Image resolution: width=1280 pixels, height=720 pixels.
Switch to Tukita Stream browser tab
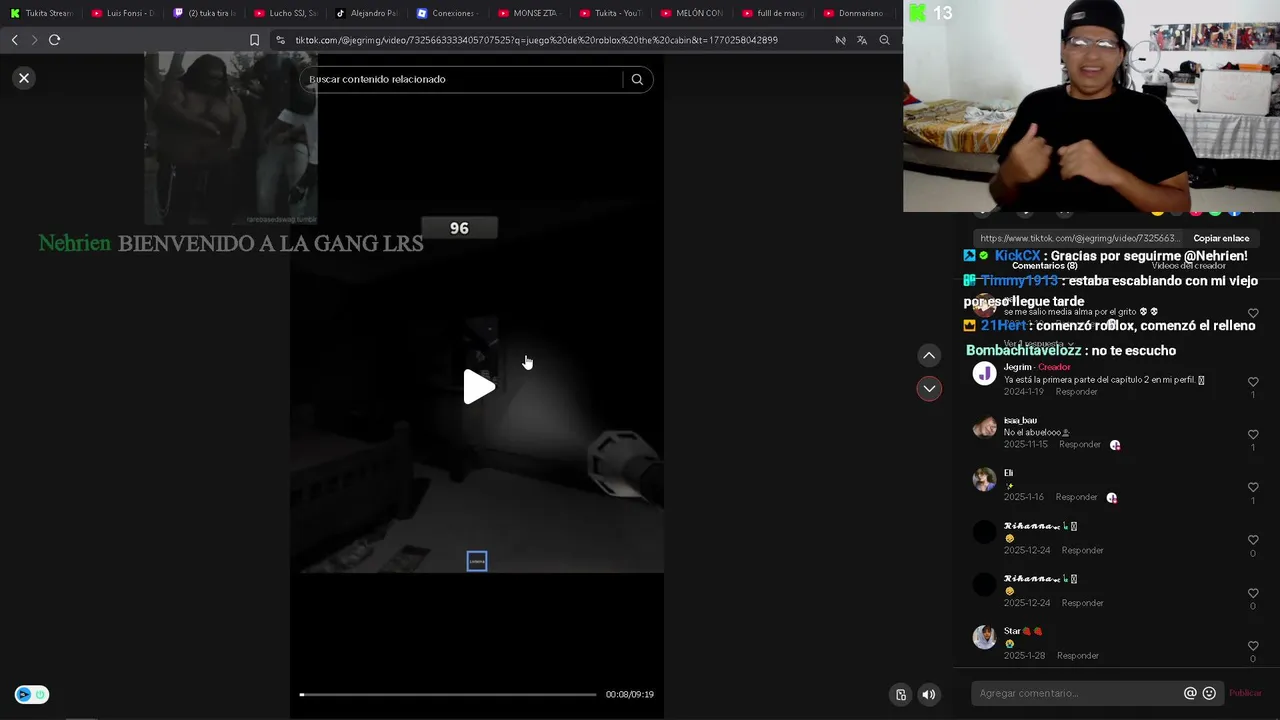tap(40, 13)
